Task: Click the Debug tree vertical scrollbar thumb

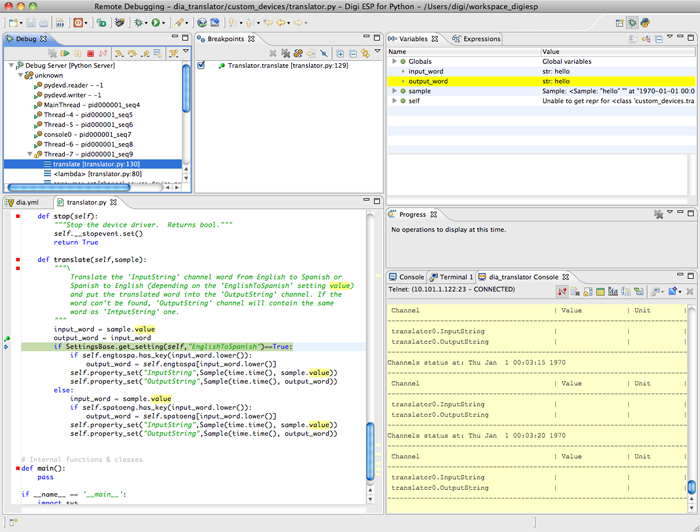Action: coord(187,88)
